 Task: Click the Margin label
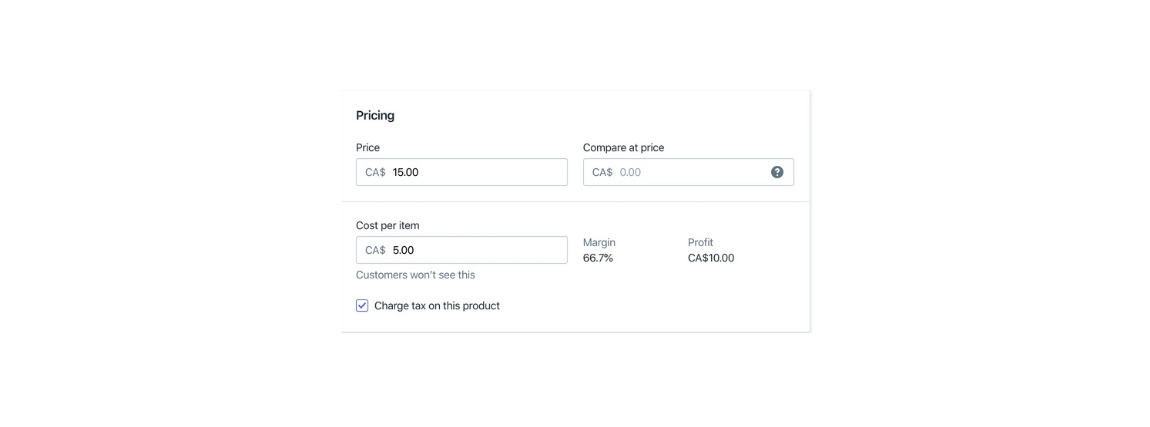coord(599,242)
